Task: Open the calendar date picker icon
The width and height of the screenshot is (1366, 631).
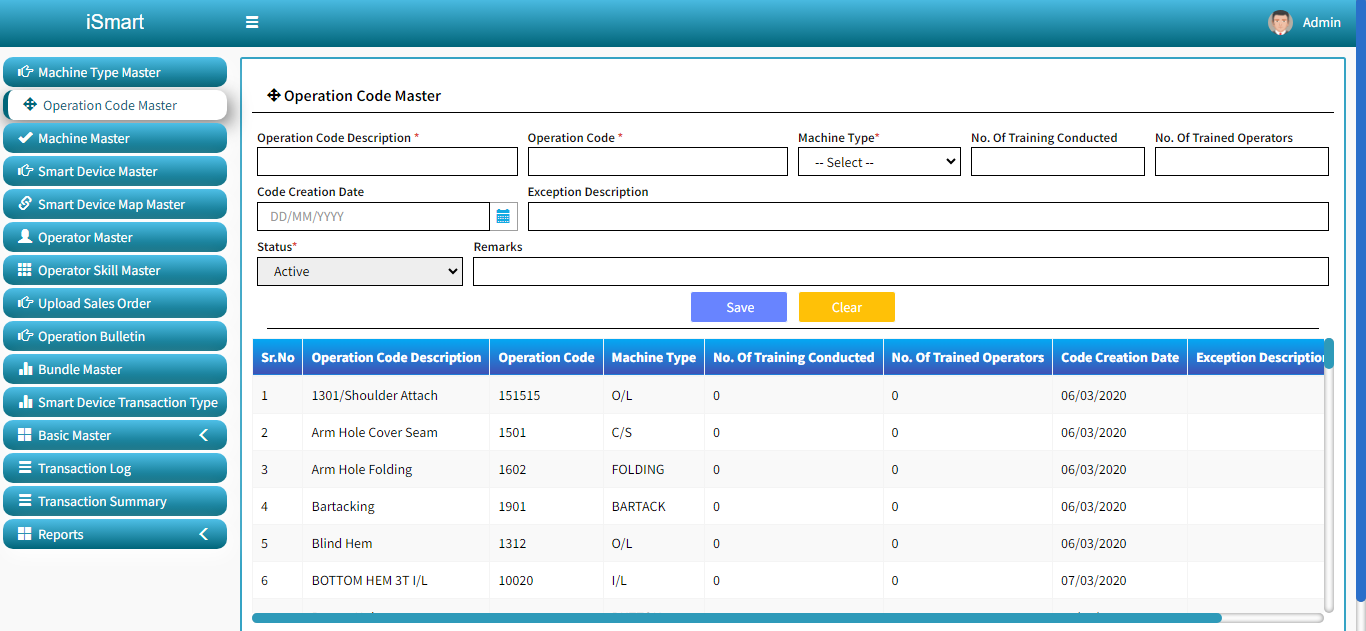Action: tap(503, 216)
